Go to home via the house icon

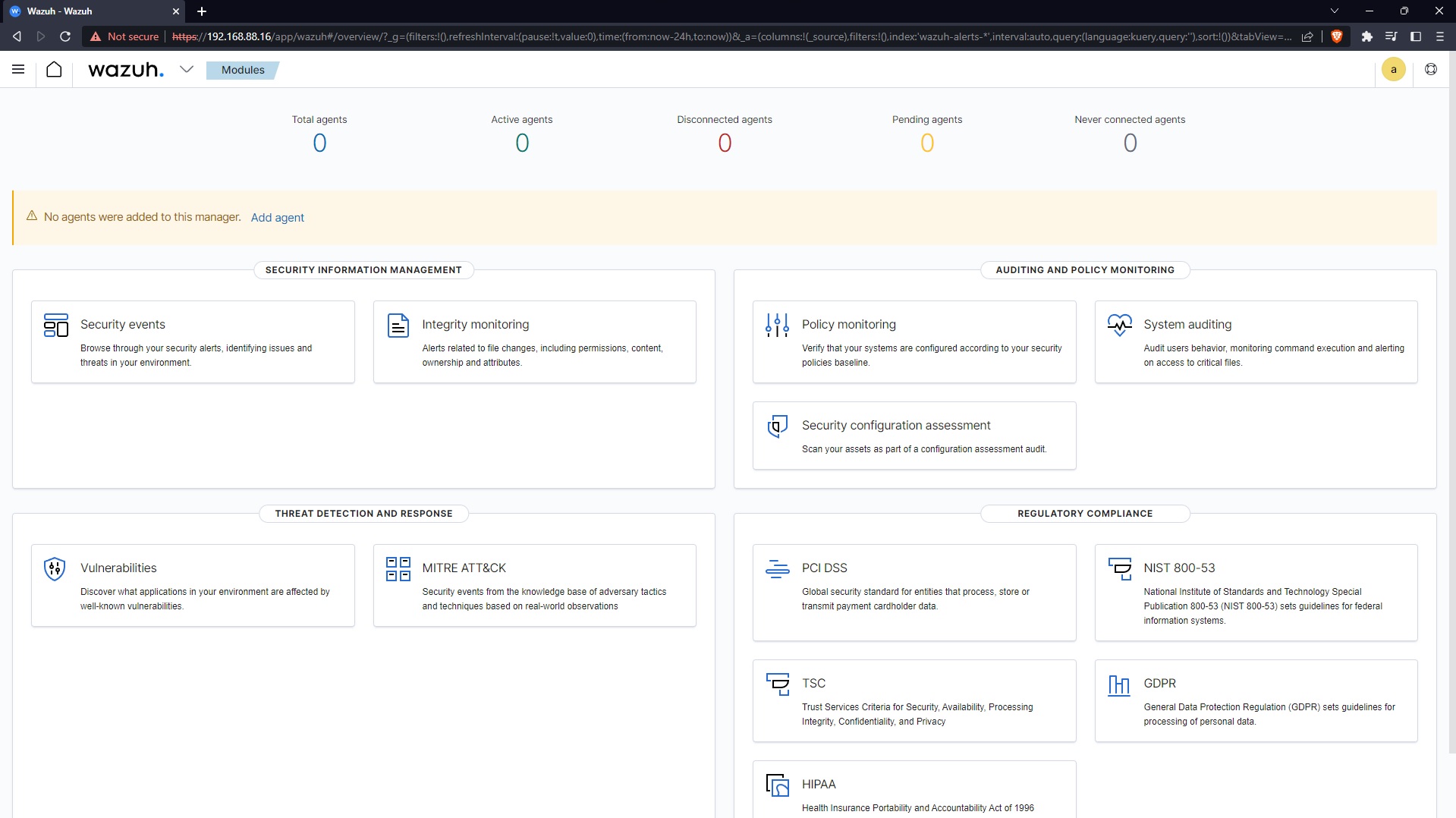(54, 69)
